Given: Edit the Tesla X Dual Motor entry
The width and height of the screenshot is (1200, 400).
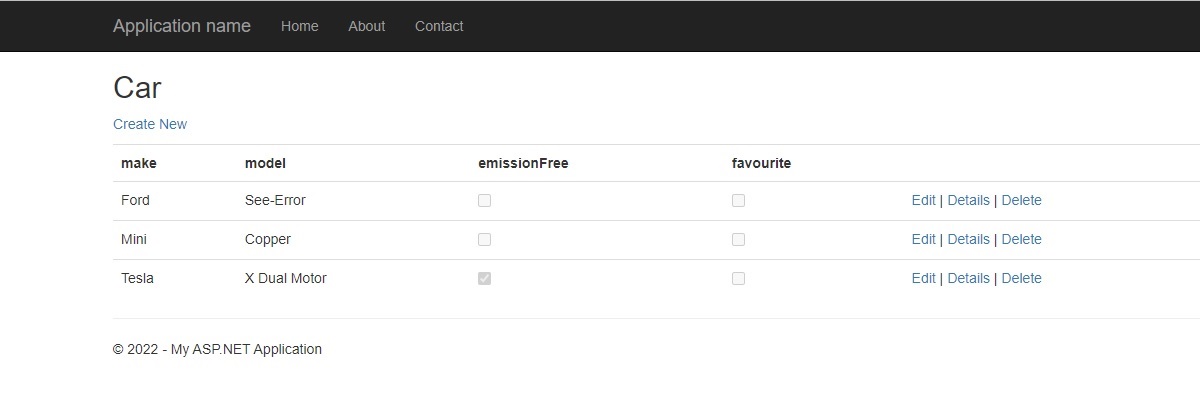Looking at the screenshot, I should click(923, 278).
